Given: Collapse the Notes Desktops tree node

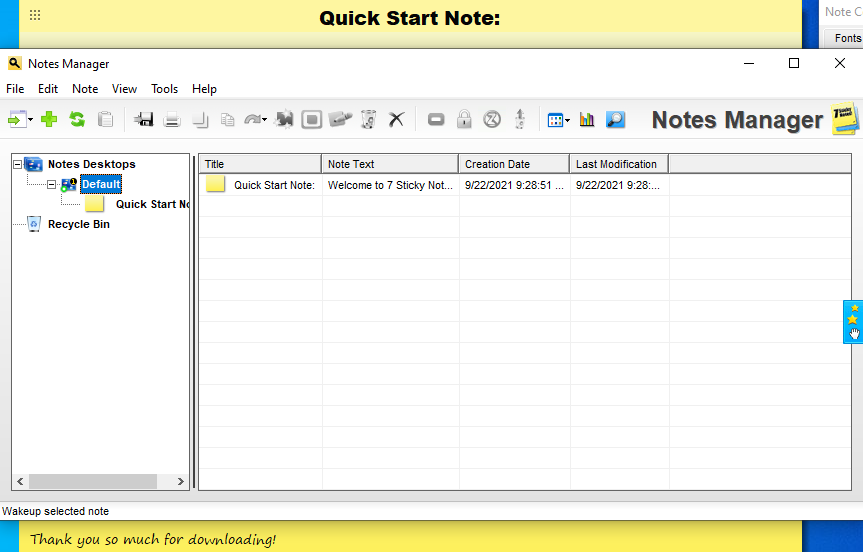Looking at the screenshot, I should pos(18,164).
